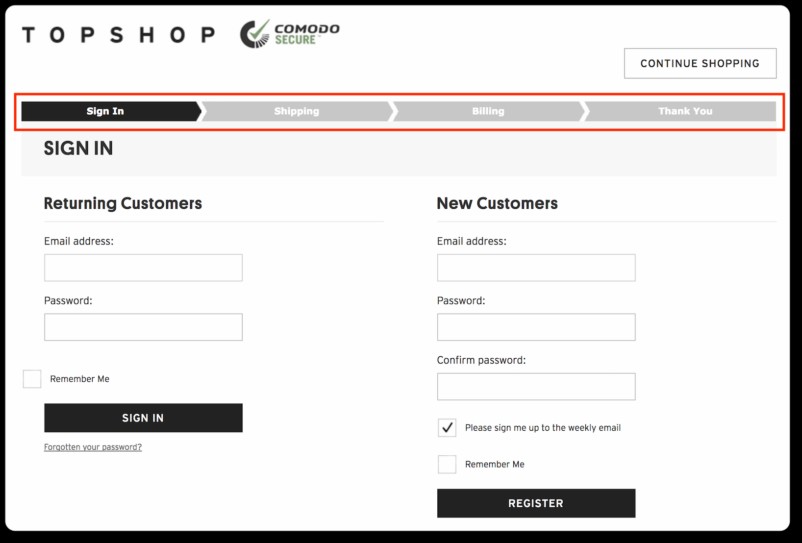Click the Comodo Secure badge
802x543 pixels.
(290, 35)
